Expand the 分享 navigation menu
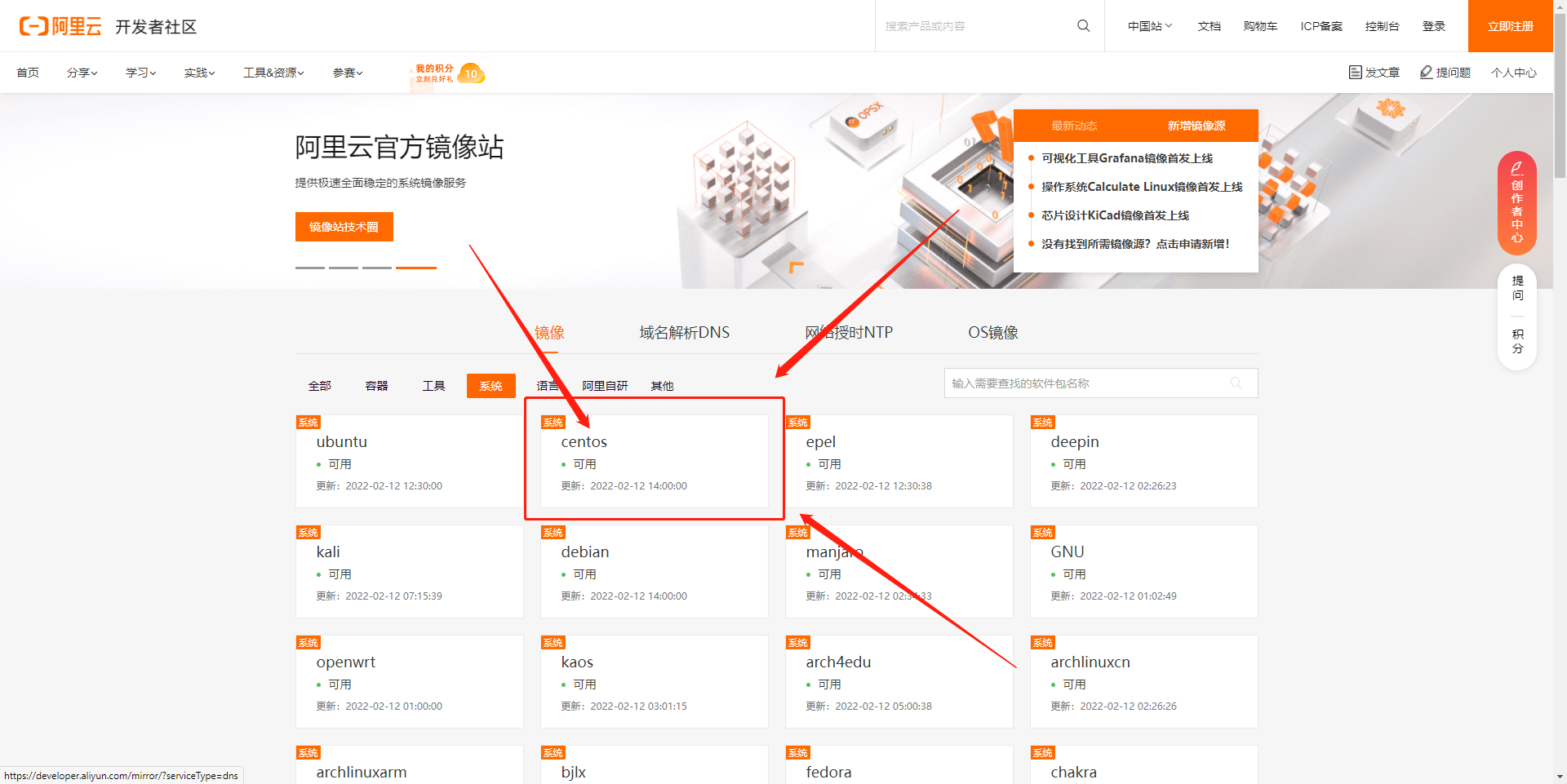 [82, 73]
